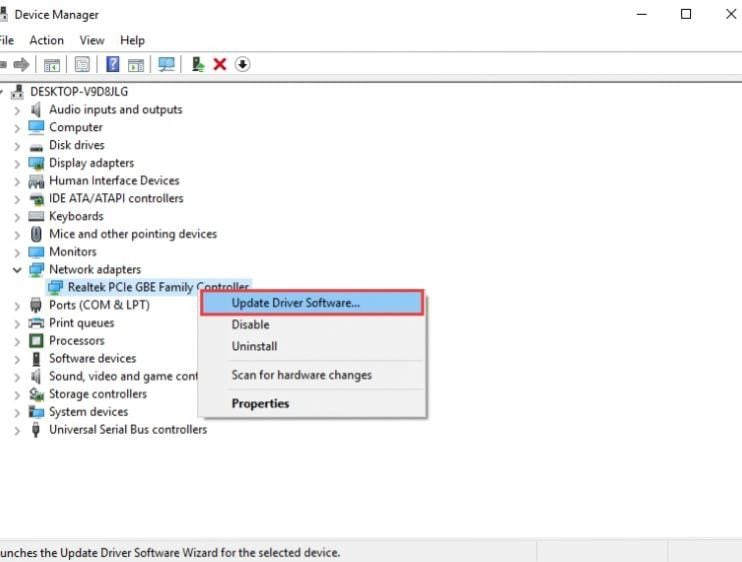This screenshot has width=742, height=562.
Task: Click the down-arrow disable device toolbar icon
Action: click(242, 64)
